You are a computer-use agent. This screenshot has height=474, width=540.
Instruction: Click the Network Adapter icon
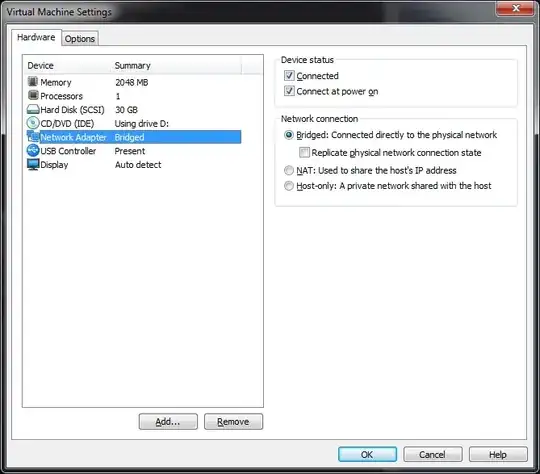pyautogui.click(x=33, y=137)
